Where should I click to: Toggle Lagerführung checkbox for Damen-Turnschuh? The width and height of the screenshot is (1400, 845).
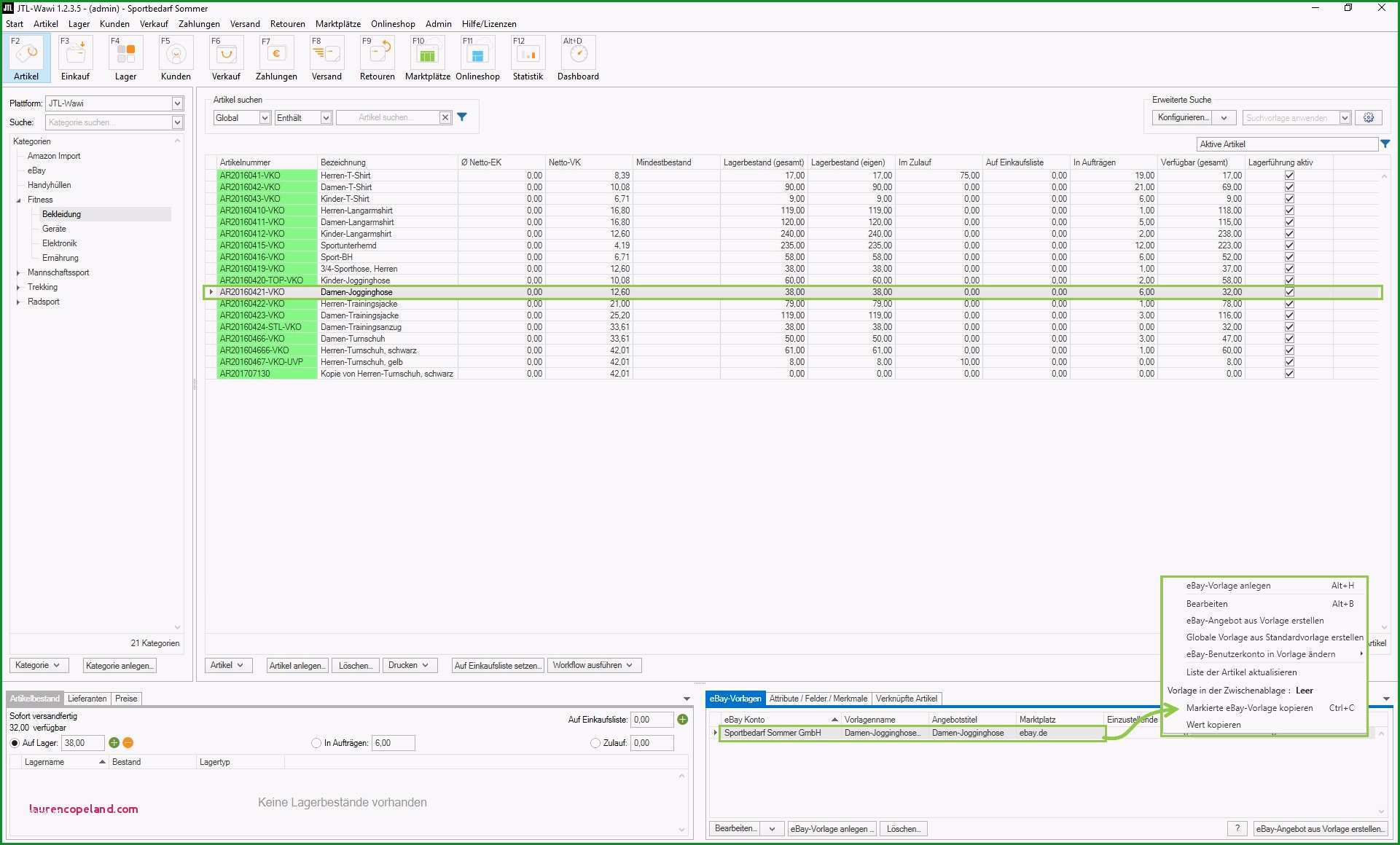1289,339
